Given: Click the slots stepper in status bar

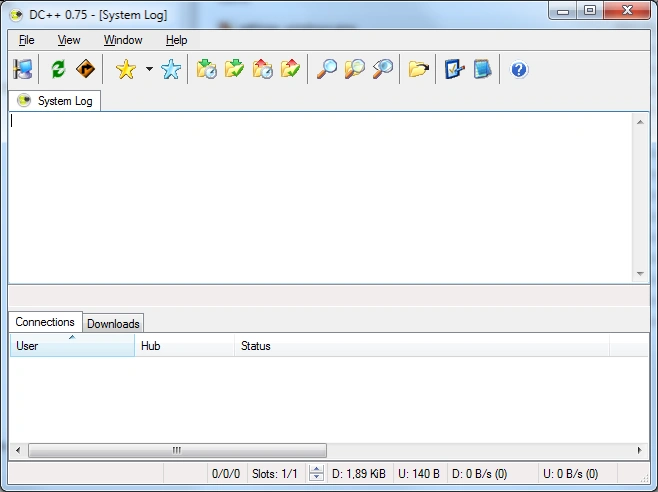Looking at the screenshot, I should [316, 474].
